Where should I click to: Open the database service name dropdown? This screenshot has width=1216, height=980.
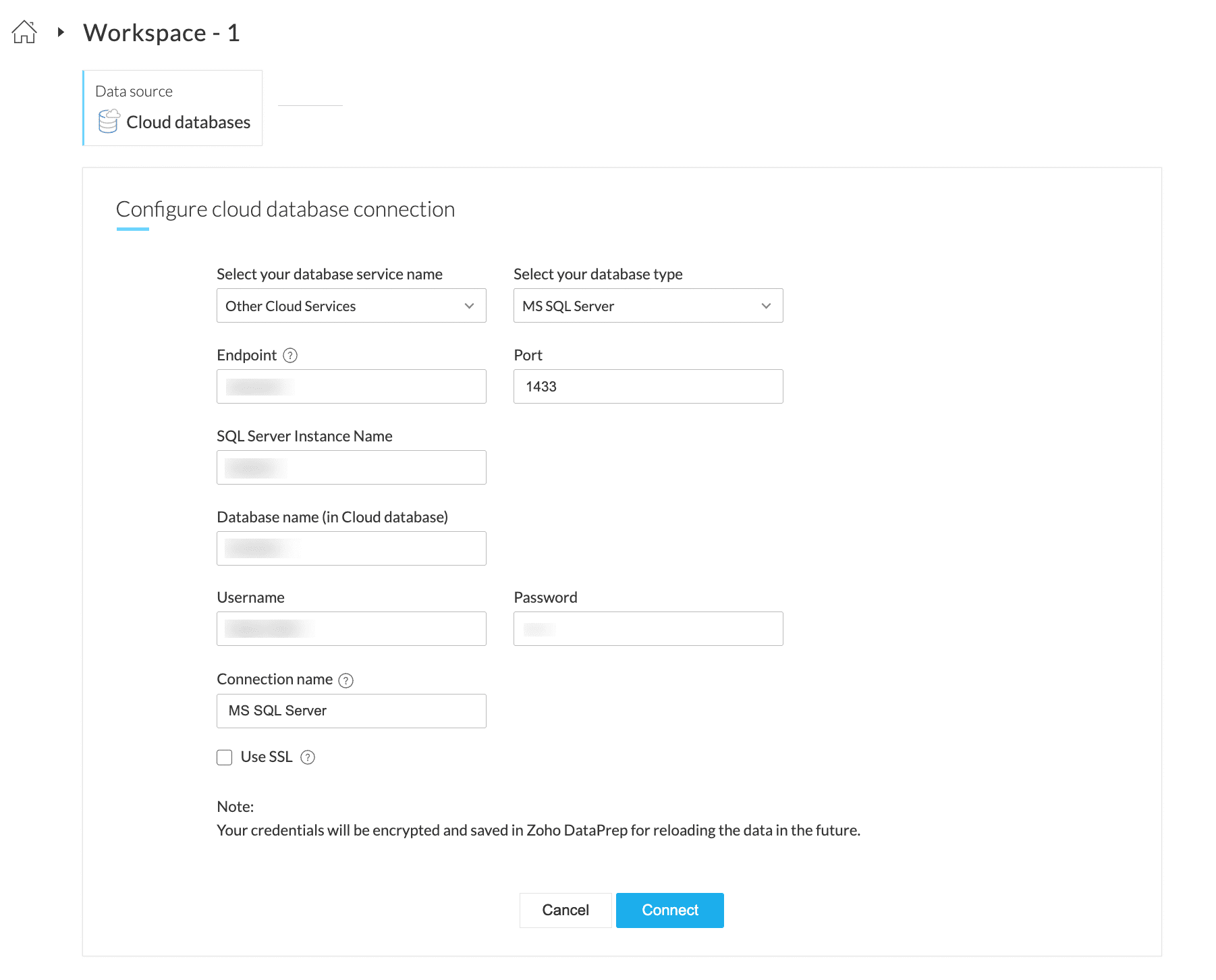tap(351, 306)
